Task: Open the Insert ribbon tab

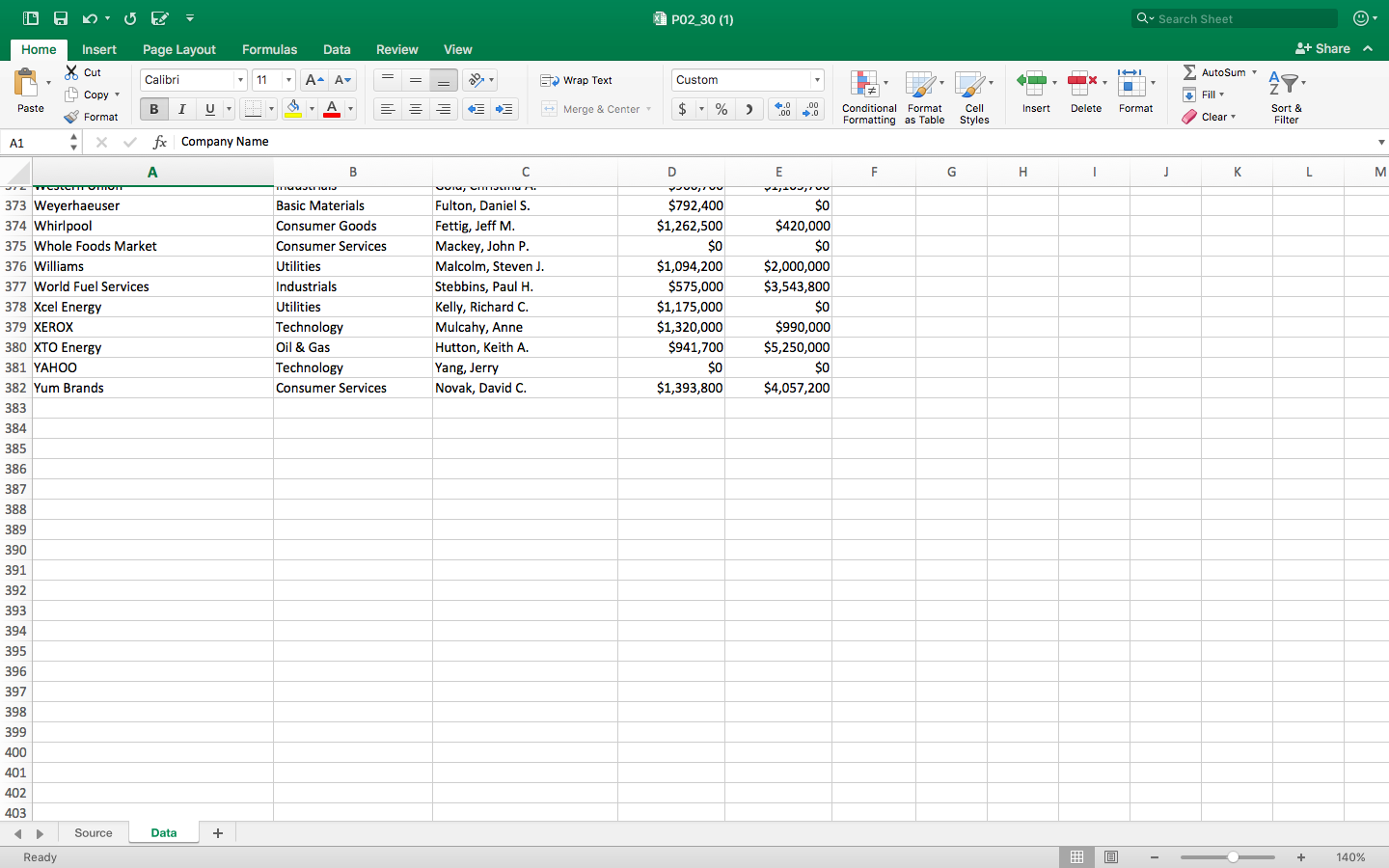Action: 98,49
